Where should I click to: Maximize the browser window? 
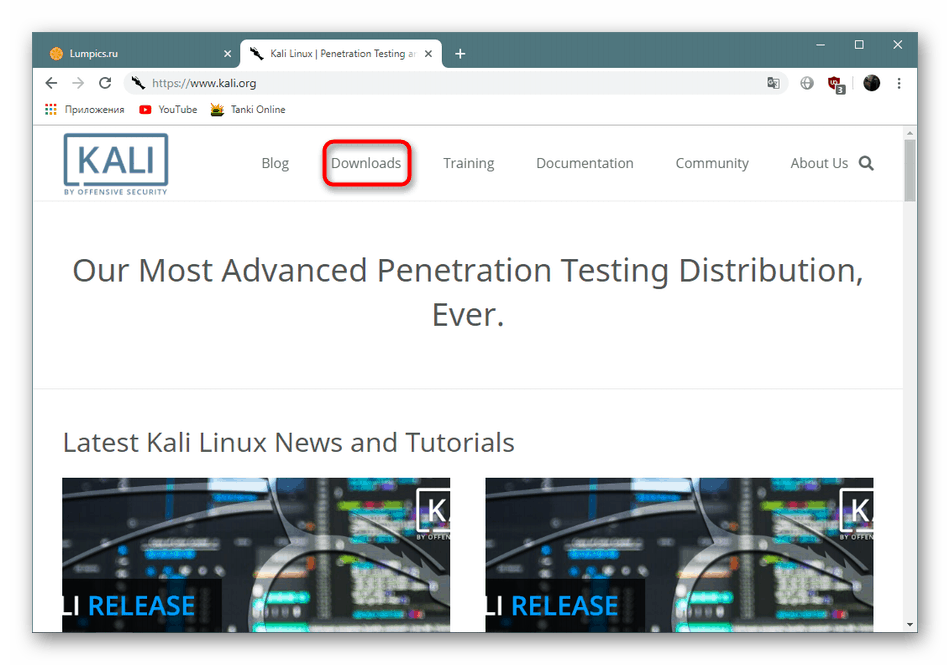tap(859, 45)
